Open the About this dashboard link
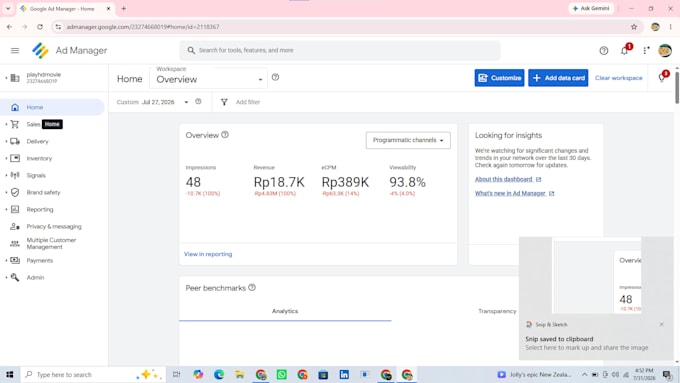Image resolution: width=680 pixels, height=383 pixels. tap(508, 179)
